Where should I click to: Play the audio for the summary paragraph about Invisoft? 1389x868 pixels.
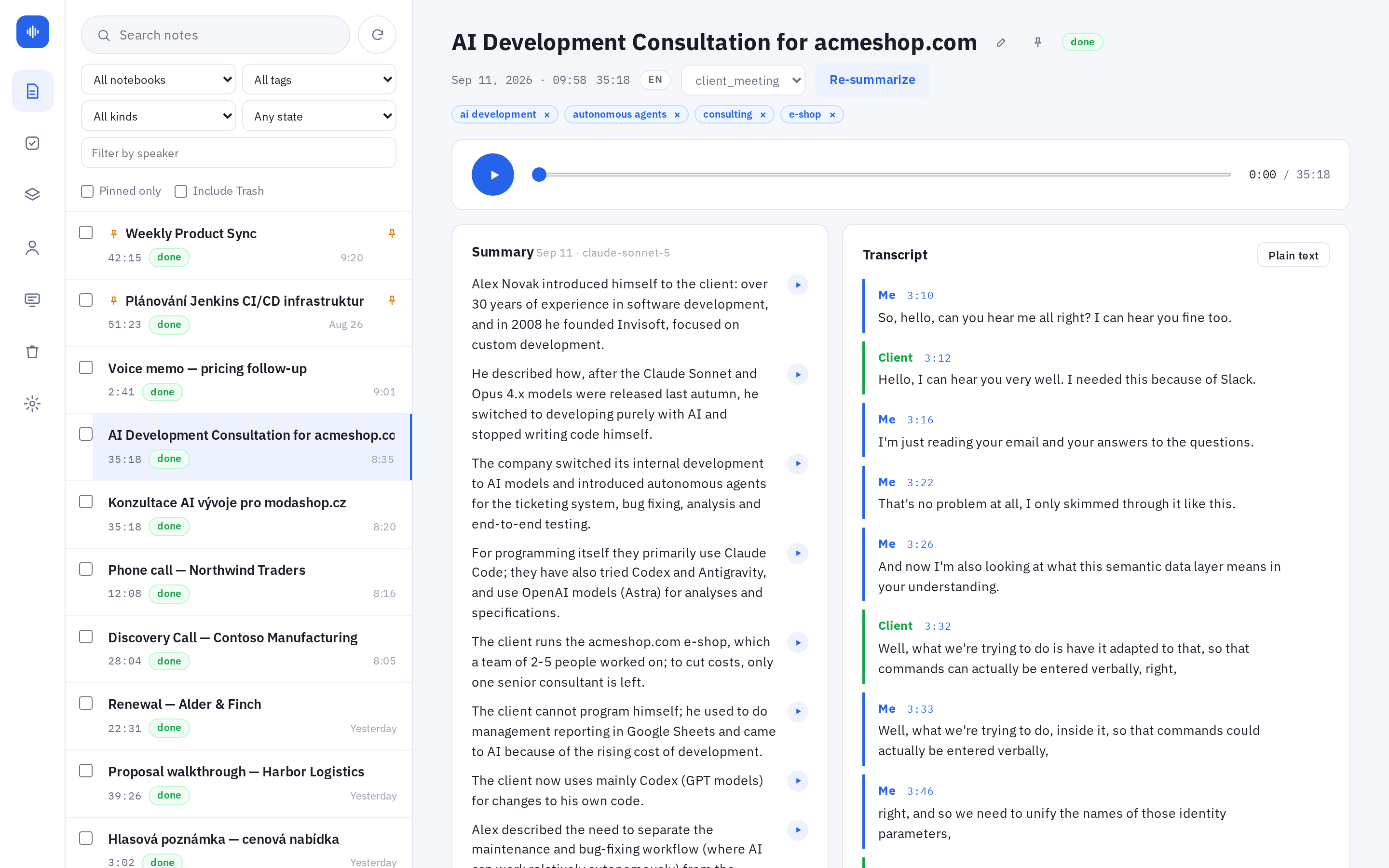[x=798, y=285]
